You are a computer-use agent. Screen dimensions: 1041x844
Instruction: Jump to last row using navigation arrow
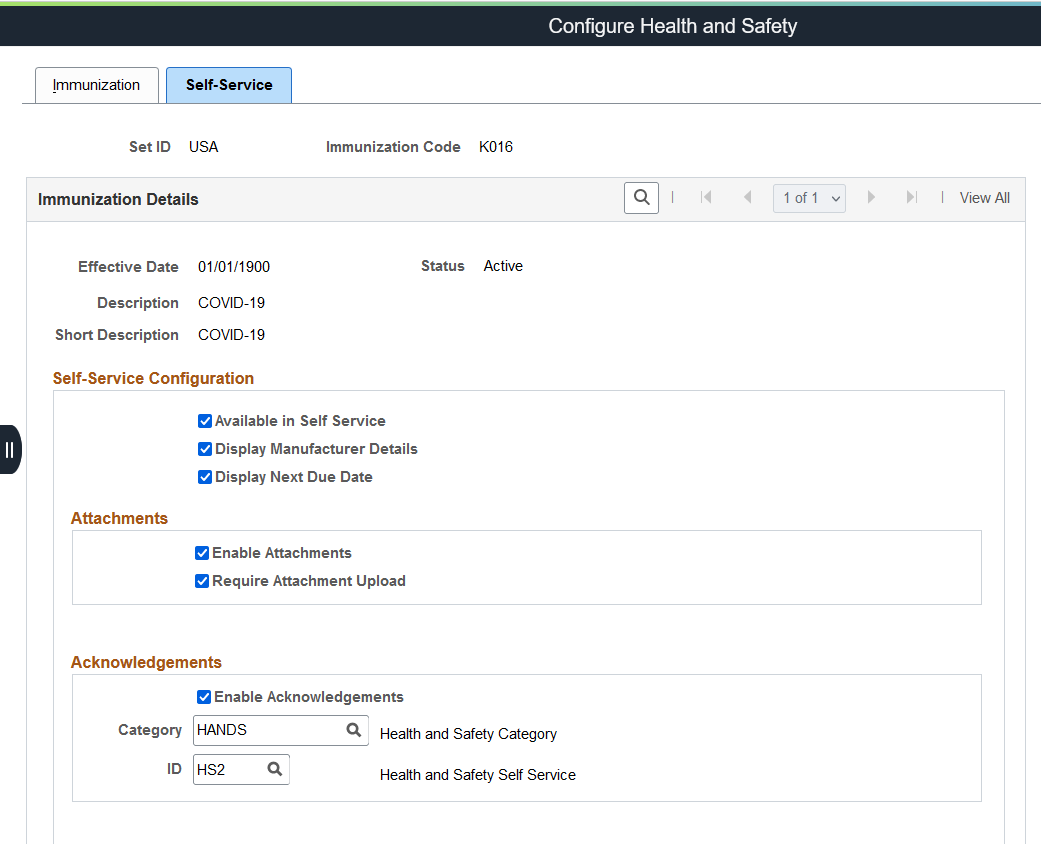(x=911, y=198)
